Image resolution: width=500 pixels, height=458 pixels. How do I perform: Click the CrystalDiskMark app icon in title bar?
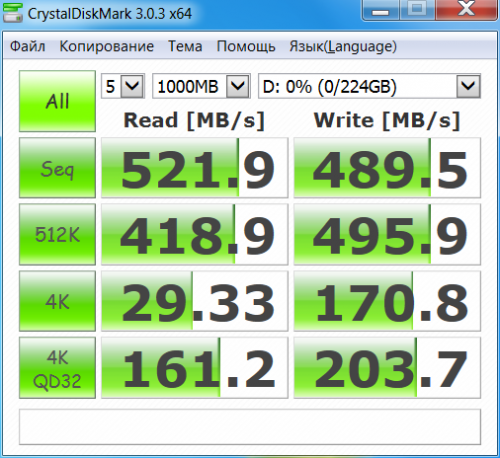click(13, 13)
